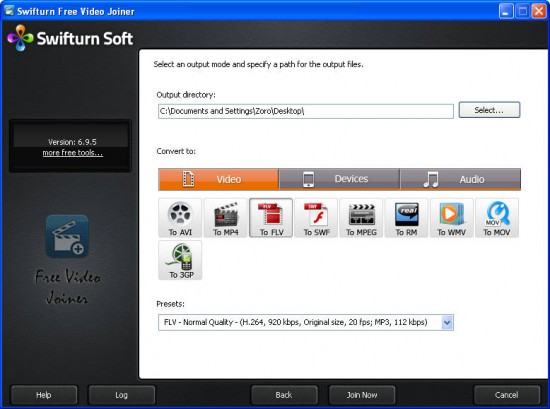Choose the To MP4 clapperboard icon

226,218
